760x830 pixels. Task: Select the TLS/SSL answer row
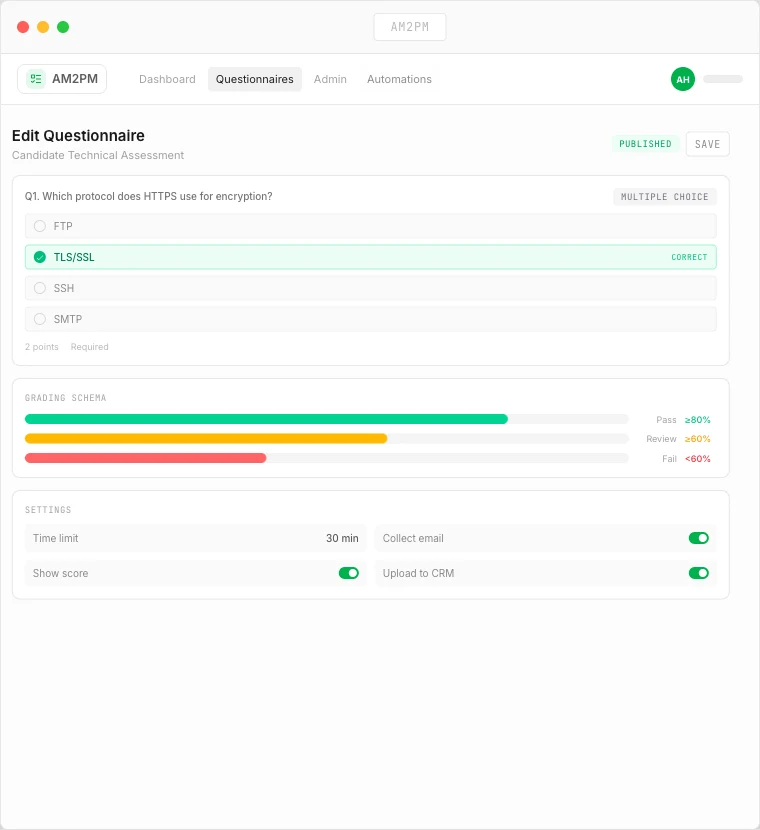(370, 257)
